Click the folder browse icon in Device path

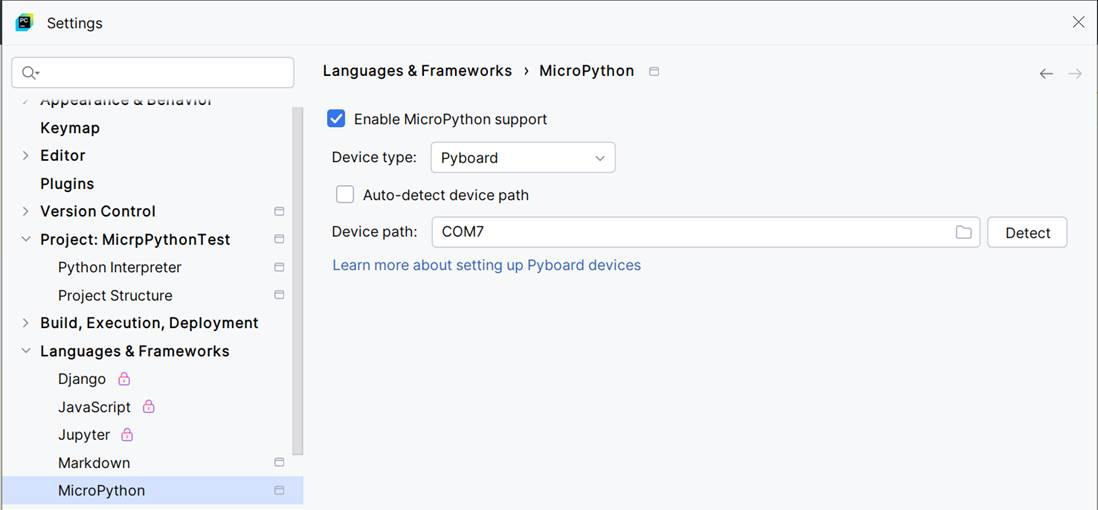(964, 233)
